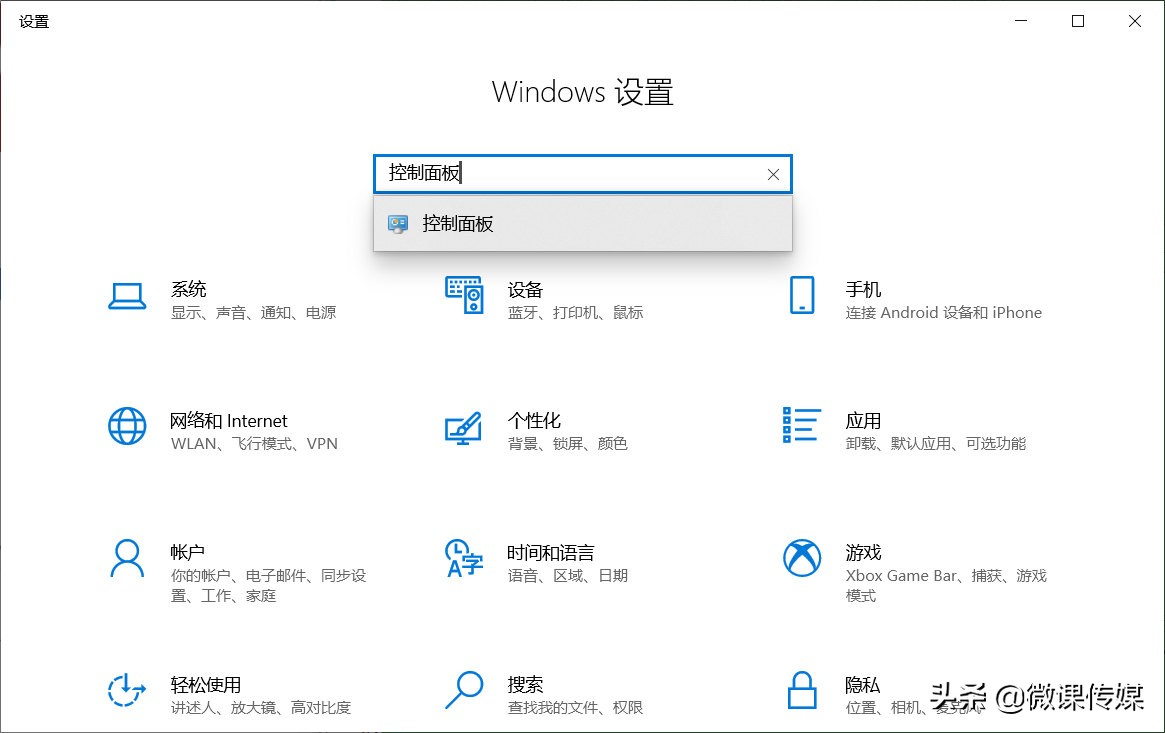Viewport: 1165px width, 733px height.
Task: Open 个性化 settings with the brush icon
Action: [464, 428]
